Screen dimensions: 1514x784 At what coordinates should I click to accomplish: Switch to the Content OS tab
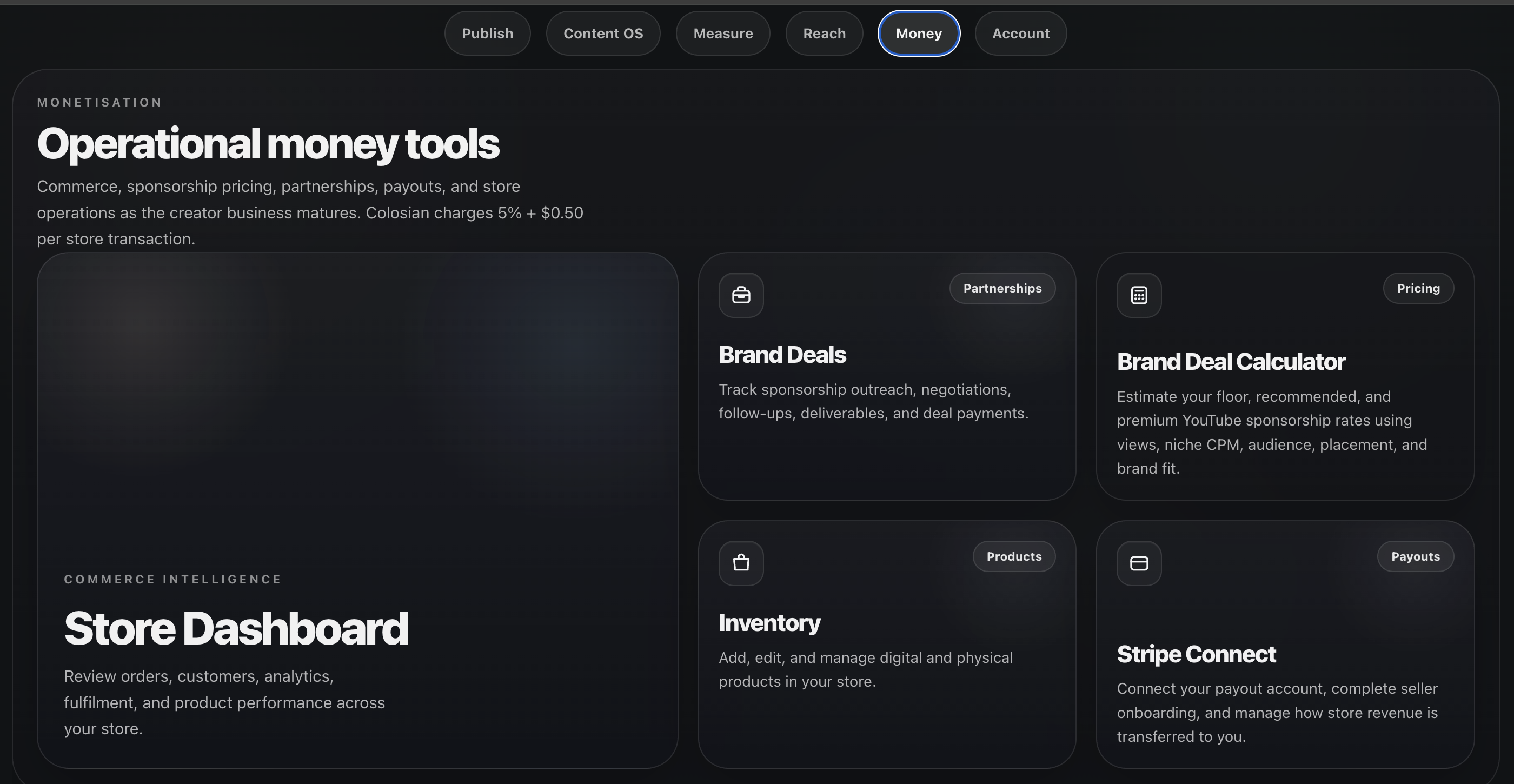point(603,34)
